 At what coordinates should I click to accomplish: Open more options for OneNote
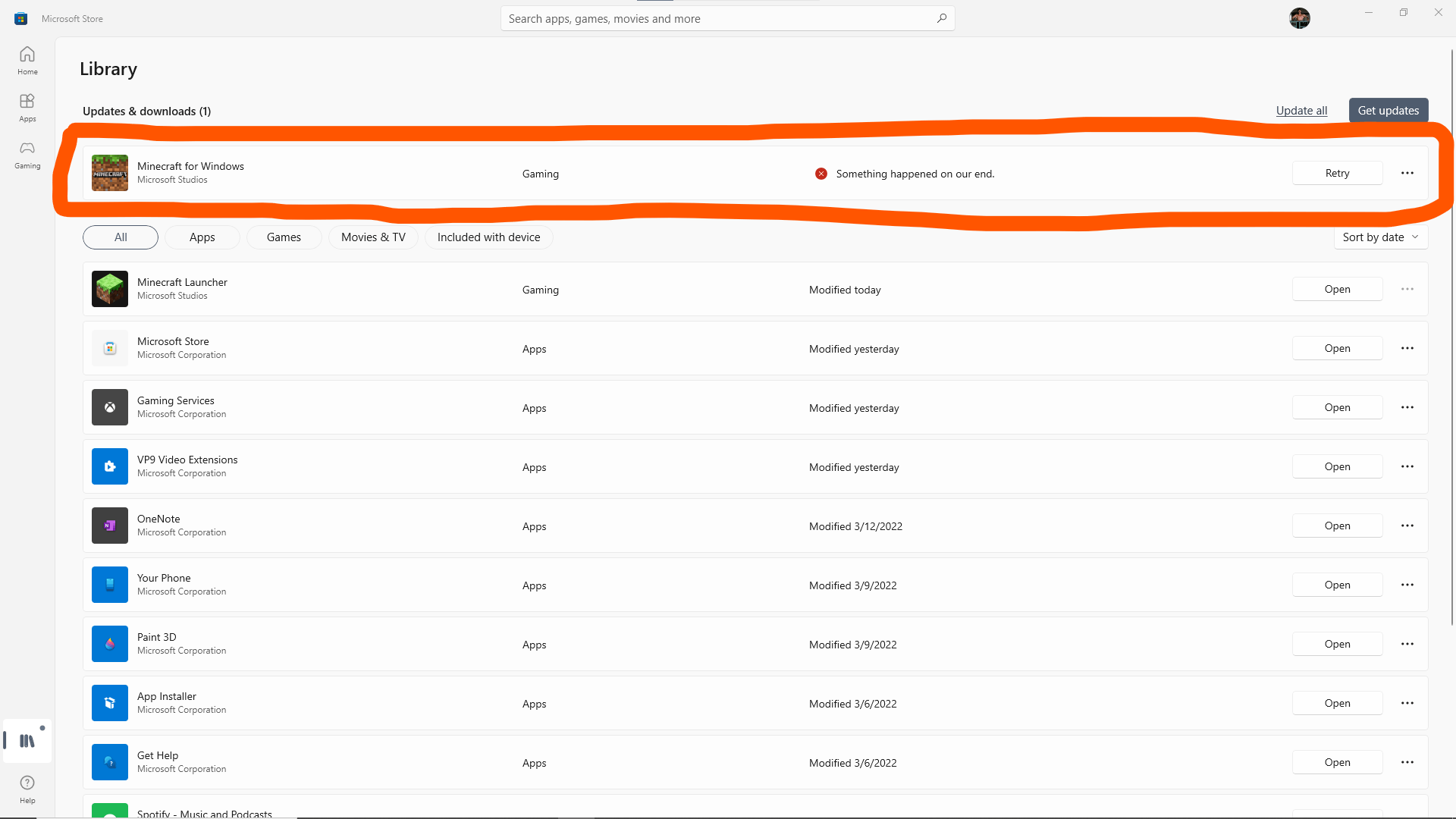[1407, 526]
